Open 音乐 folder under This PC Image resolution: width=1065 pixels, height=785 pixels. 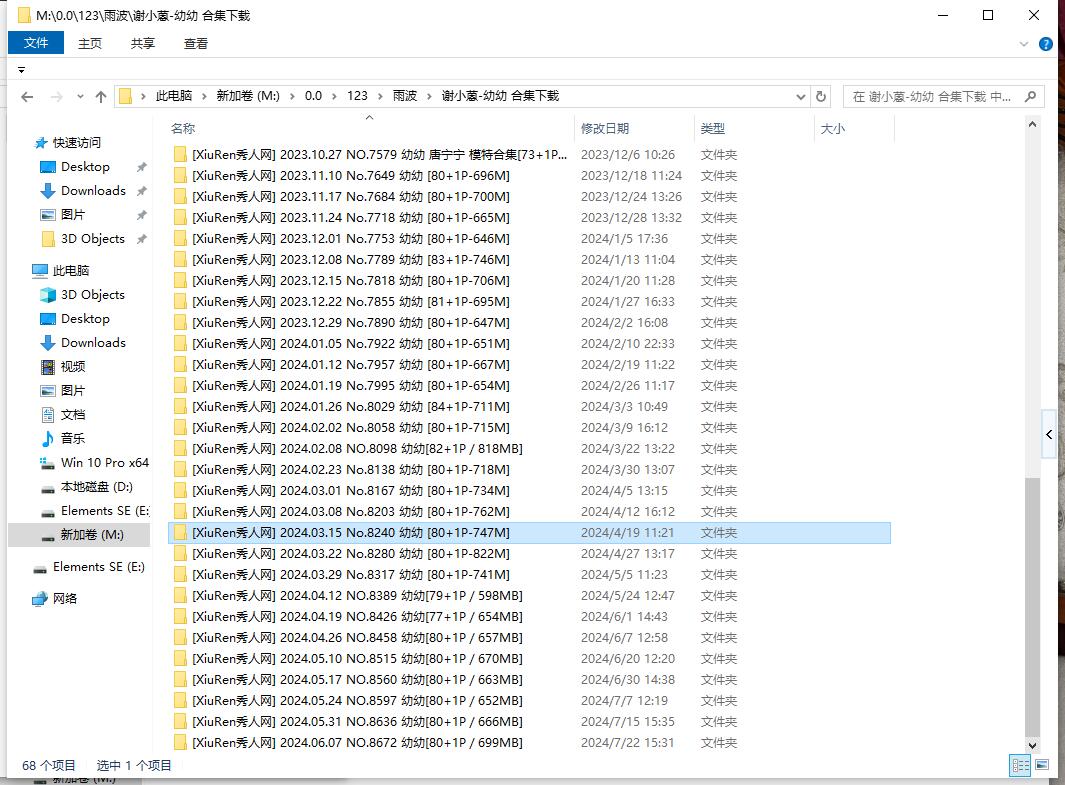pyautogui.click(x=73, y=439)
